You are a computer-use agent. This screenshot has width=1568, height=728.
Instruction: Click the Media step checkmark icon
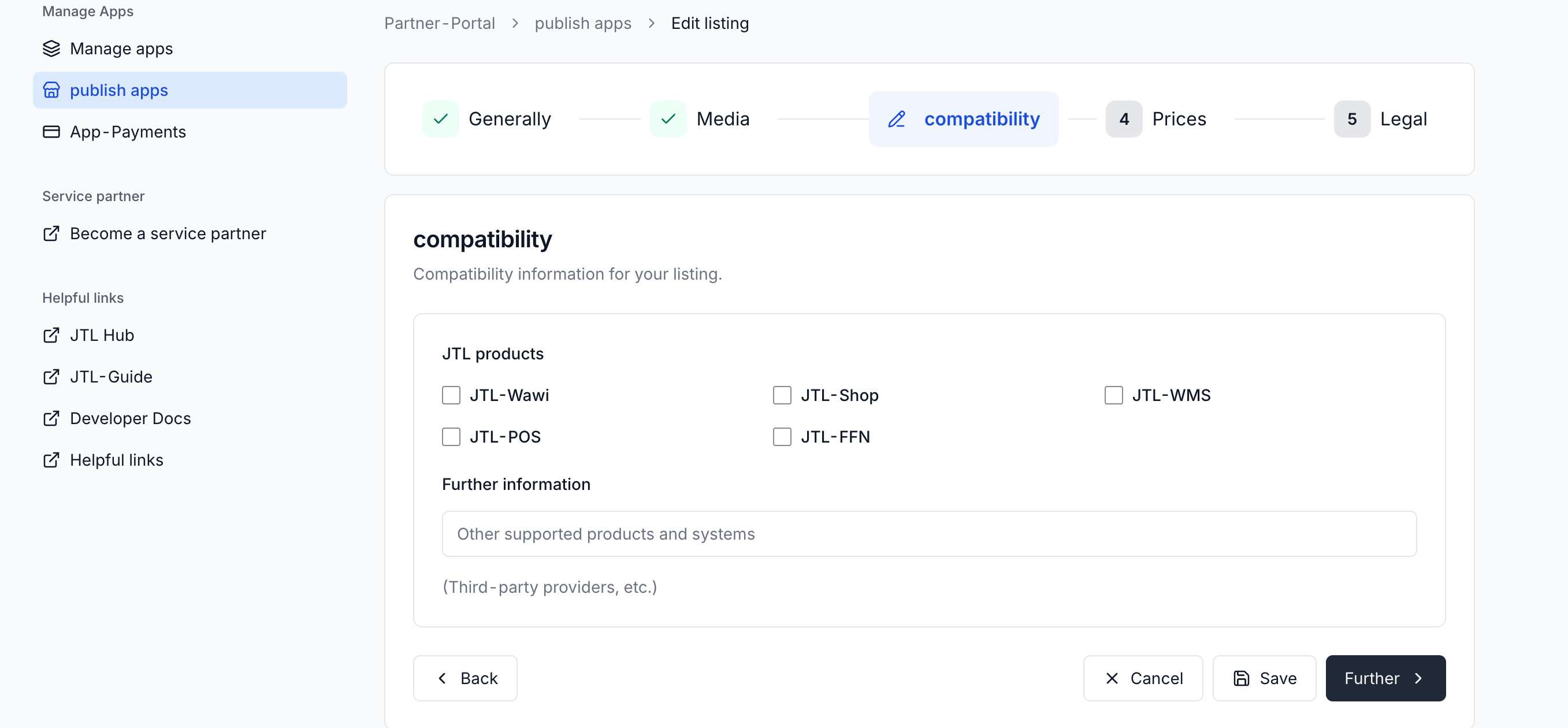[x=668, y=118]
